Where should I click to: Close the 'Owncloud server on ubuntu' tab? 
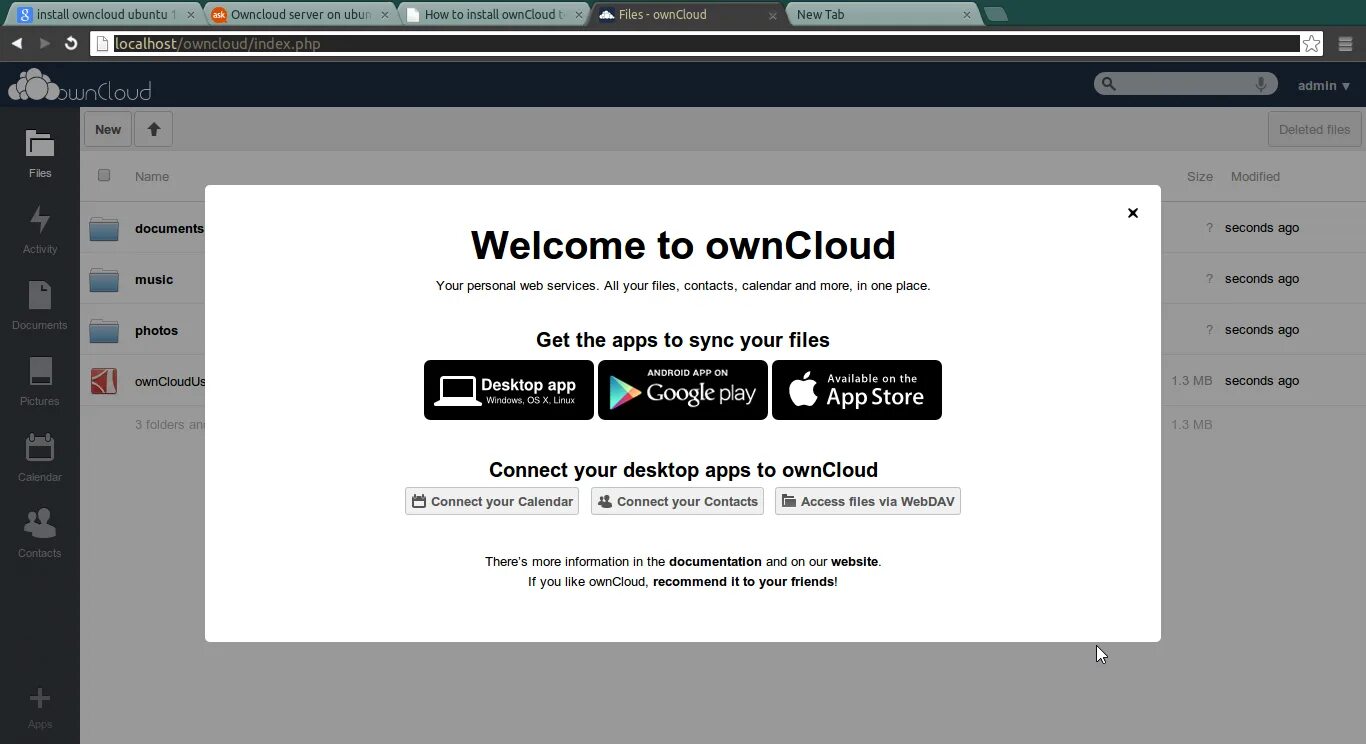tap(385, 15)
